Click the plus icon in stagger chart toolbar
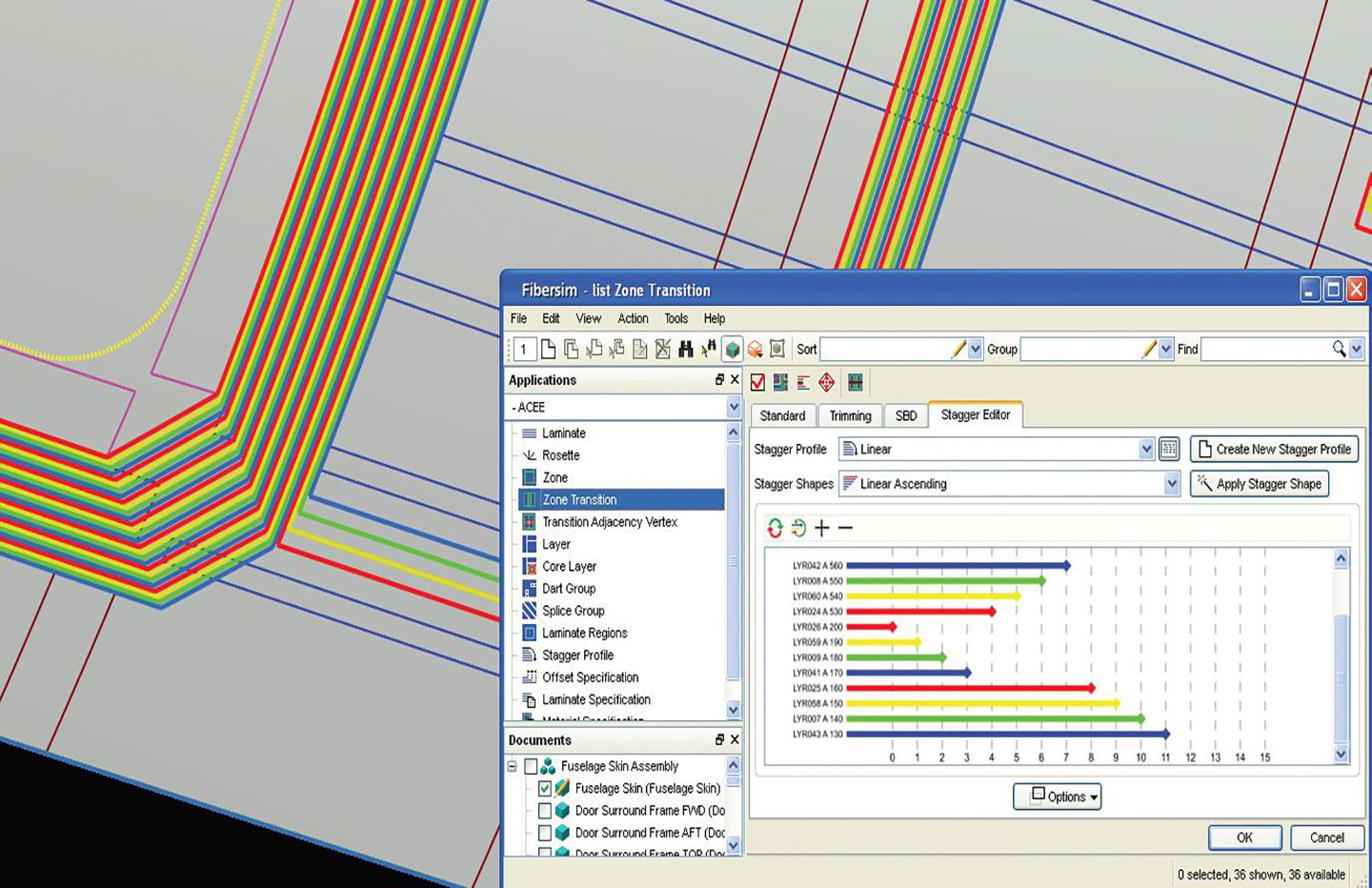This screenshot has height=888, width=1372. pyautogui.click(x=822, y=528)
